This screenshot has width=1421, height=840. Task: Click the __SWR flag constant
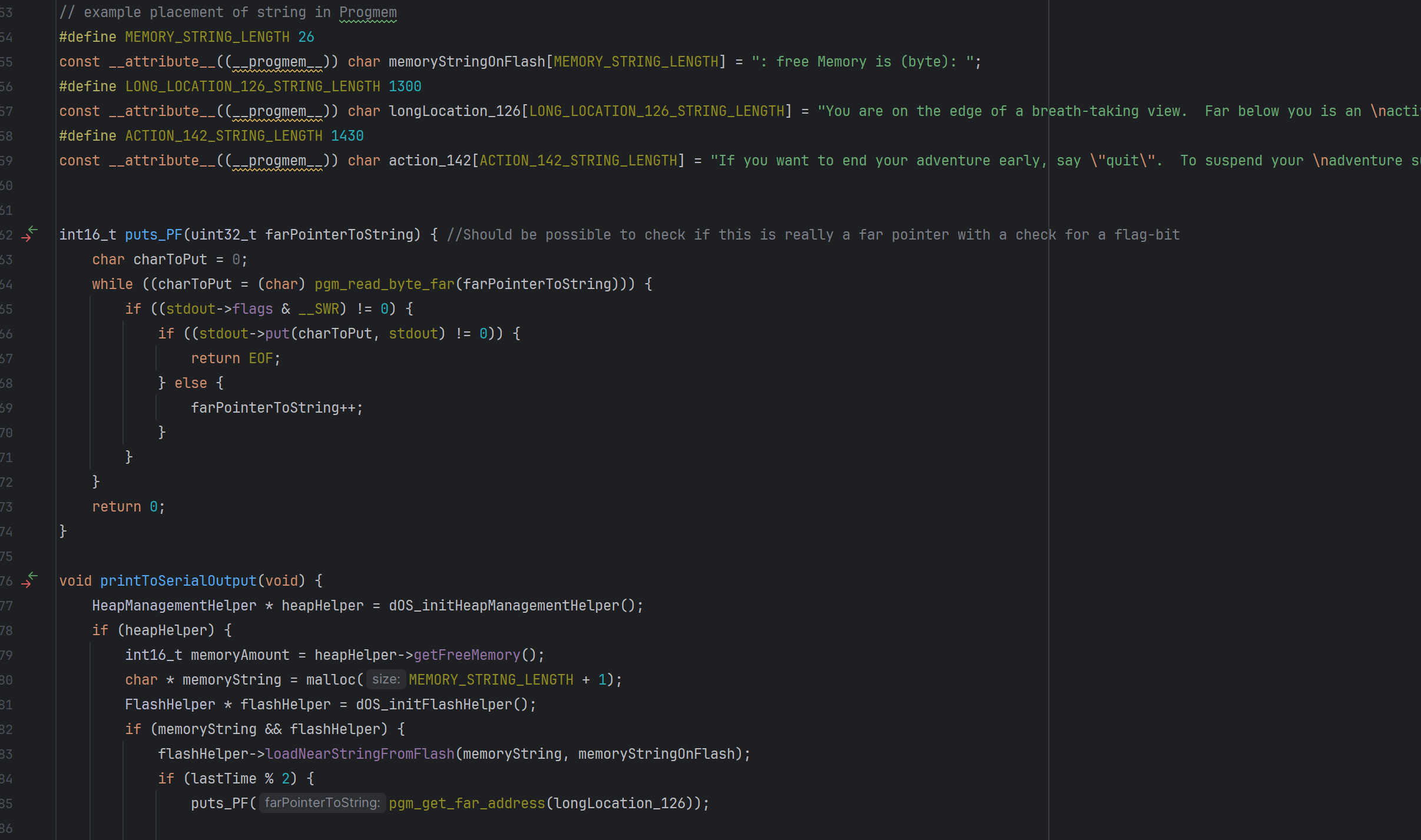point(319,308)
